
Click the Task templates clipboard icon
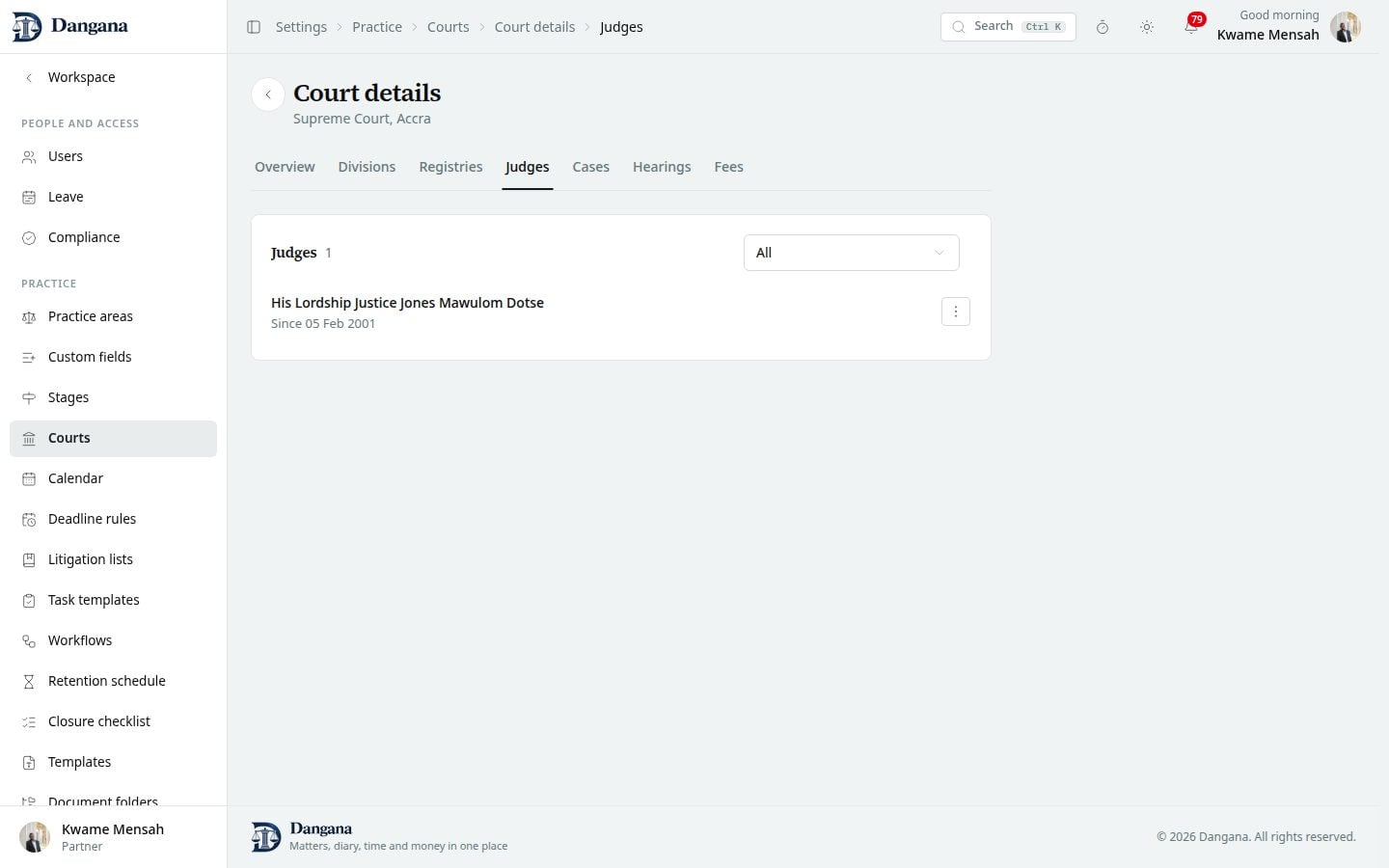29,600
